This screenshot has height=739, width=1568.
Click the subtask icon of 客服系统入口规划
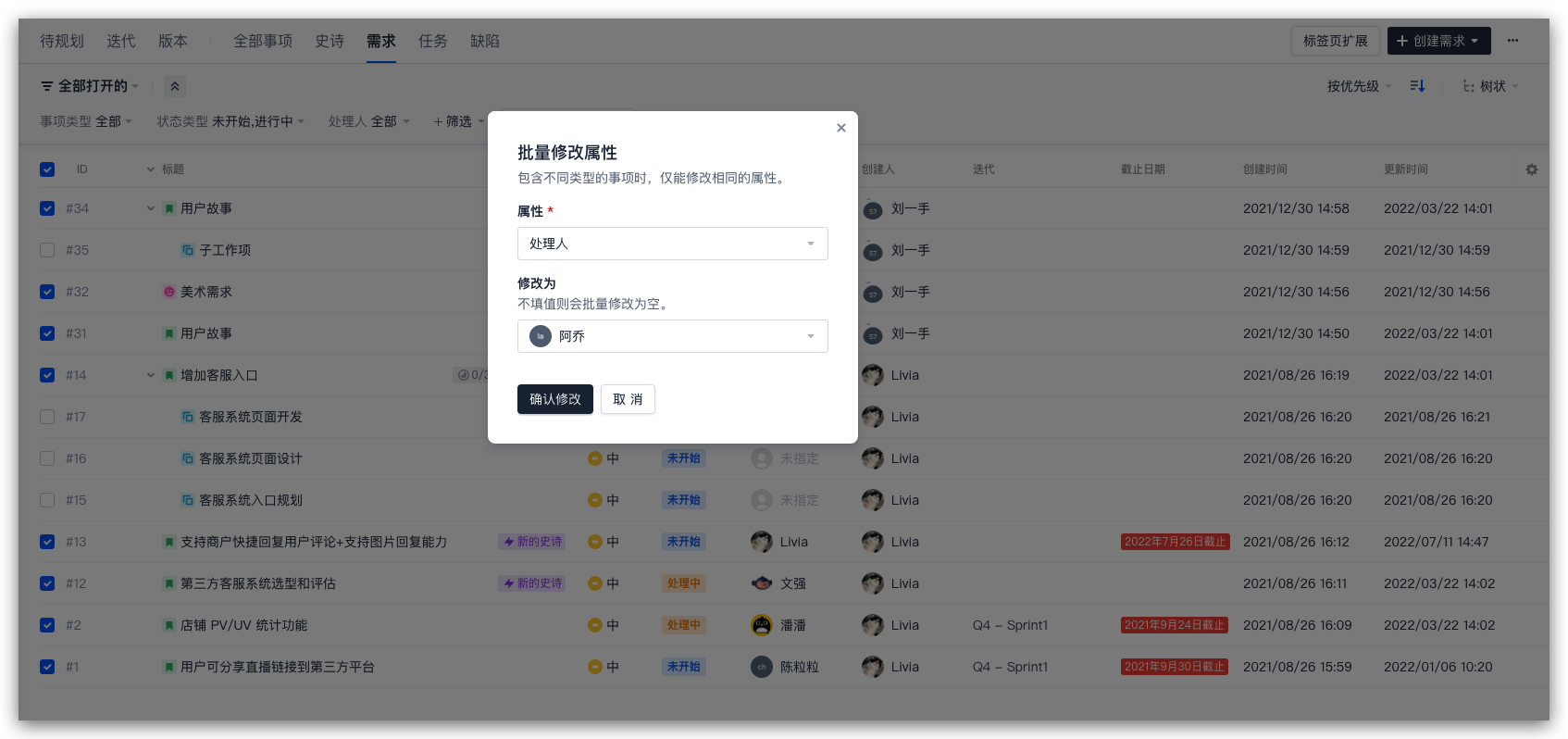188,500
